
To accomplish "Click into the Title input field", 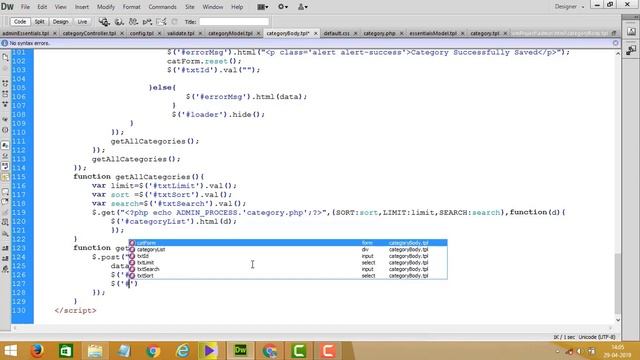I will point(234,22).
